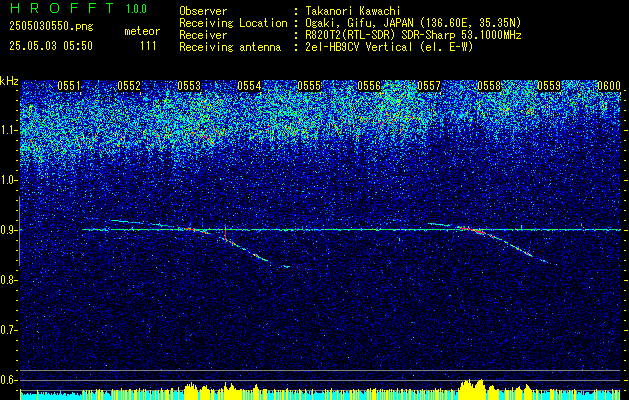The width and height of the screenshot is (629, 400).
Task: Click the receiving location Ogaki, Gifu text
Action: pyautogui.click(x=413, y=23)
